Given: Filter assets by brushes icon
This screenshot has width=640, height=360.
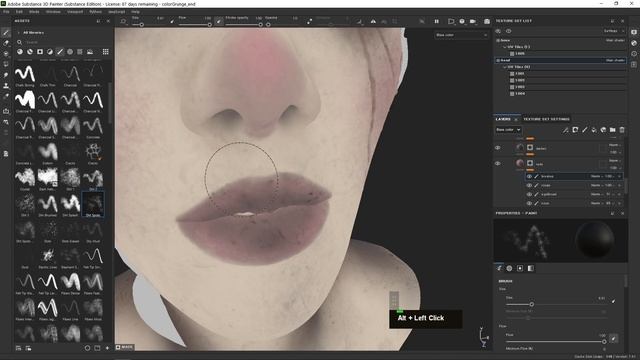Looking at the screenshot, I should (x=60, y=52).
